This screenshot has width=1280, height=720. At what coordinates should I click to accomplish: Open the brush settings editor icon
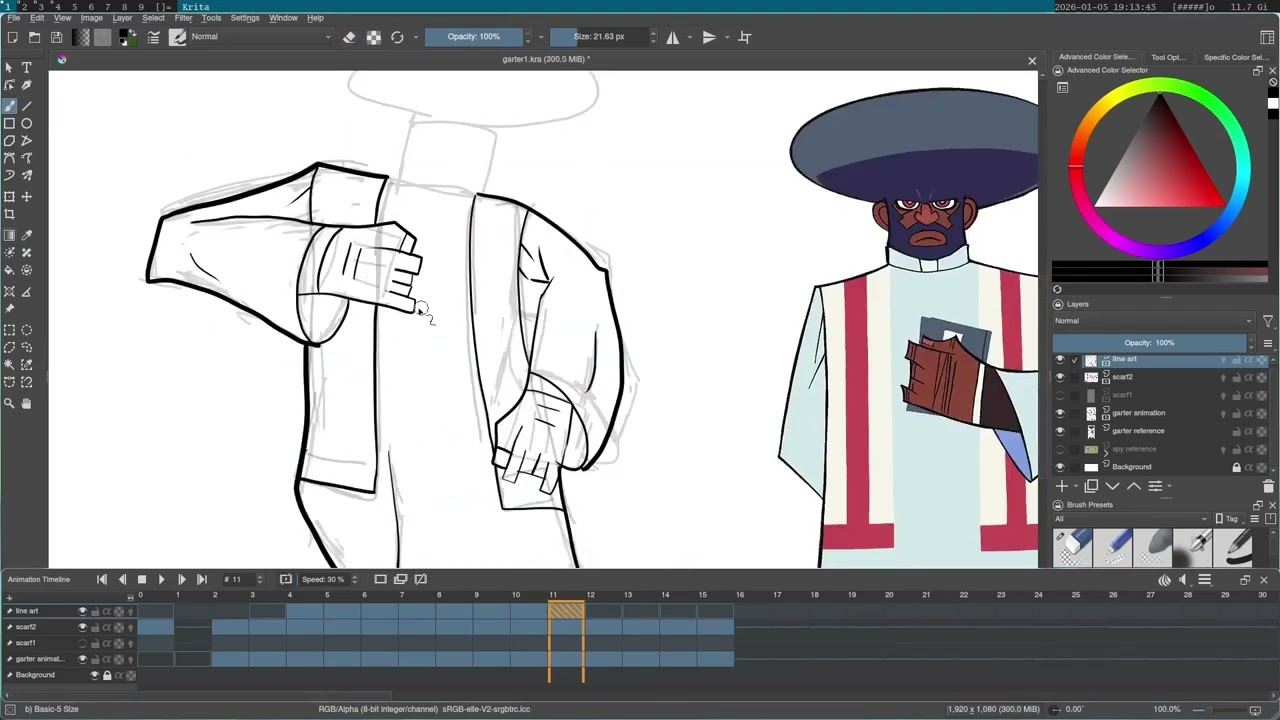pyautogui.click(x=154, y=37)
